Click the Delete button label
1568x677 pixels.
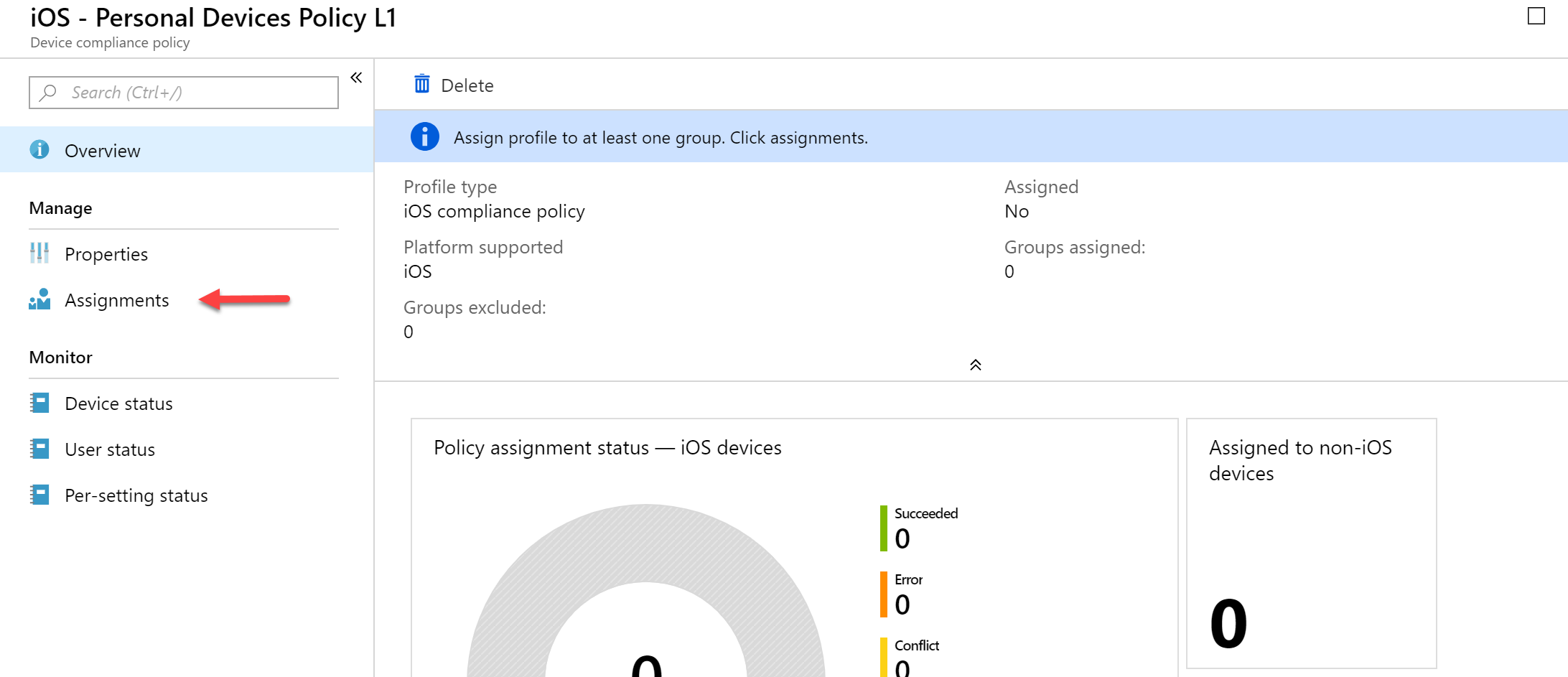coord(467,85)
